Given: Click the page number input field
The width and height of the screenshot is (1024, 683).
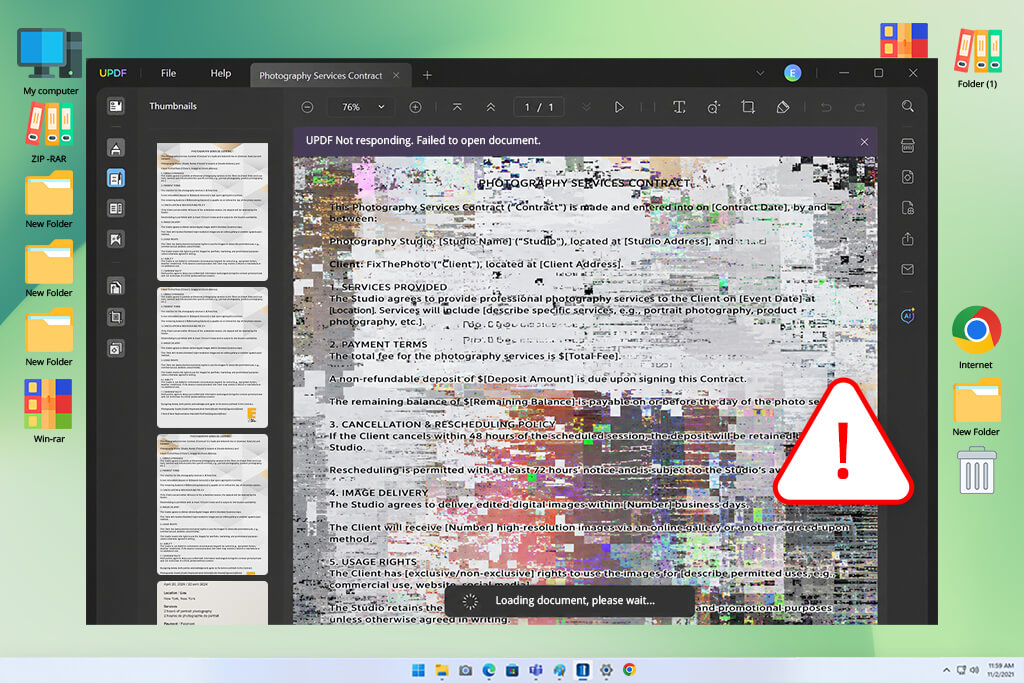Looking at the screenshot, I should pos(539,107).
